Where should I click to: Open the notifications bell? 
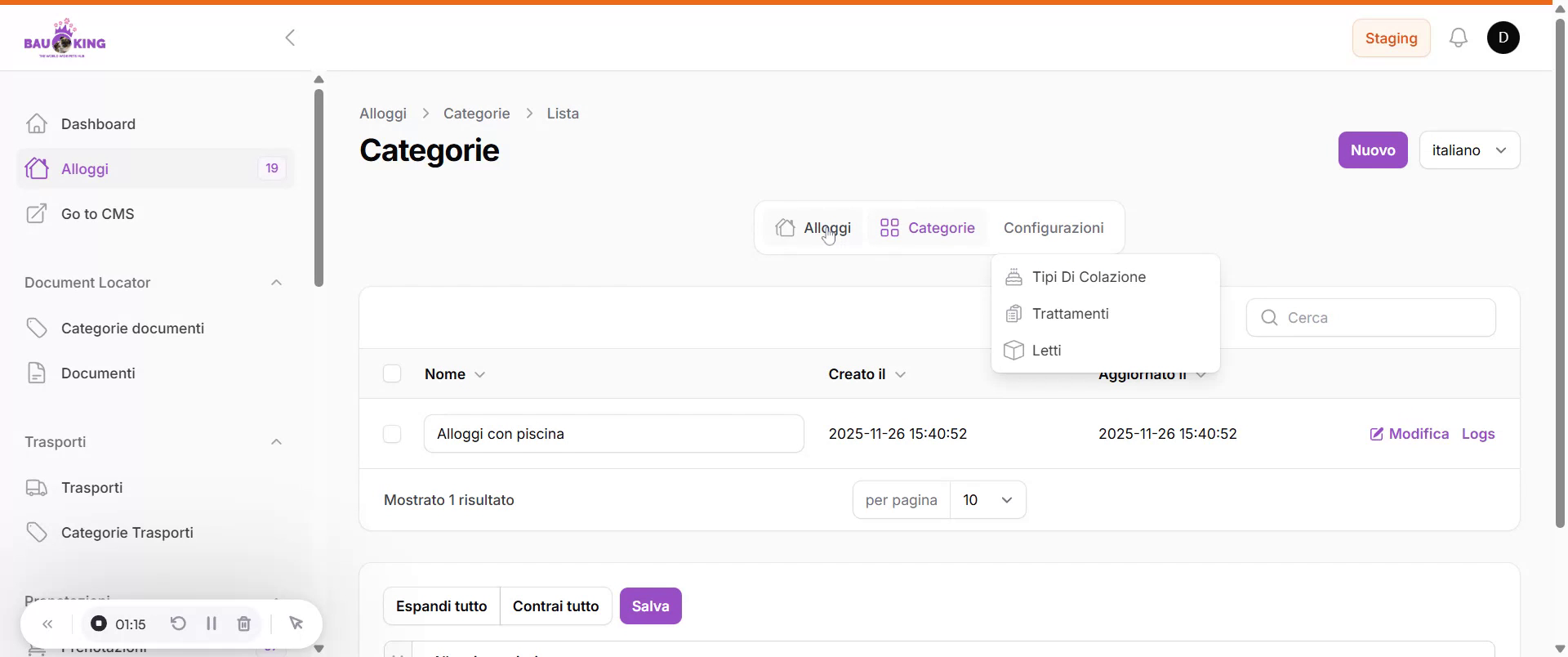[1459, 38]
